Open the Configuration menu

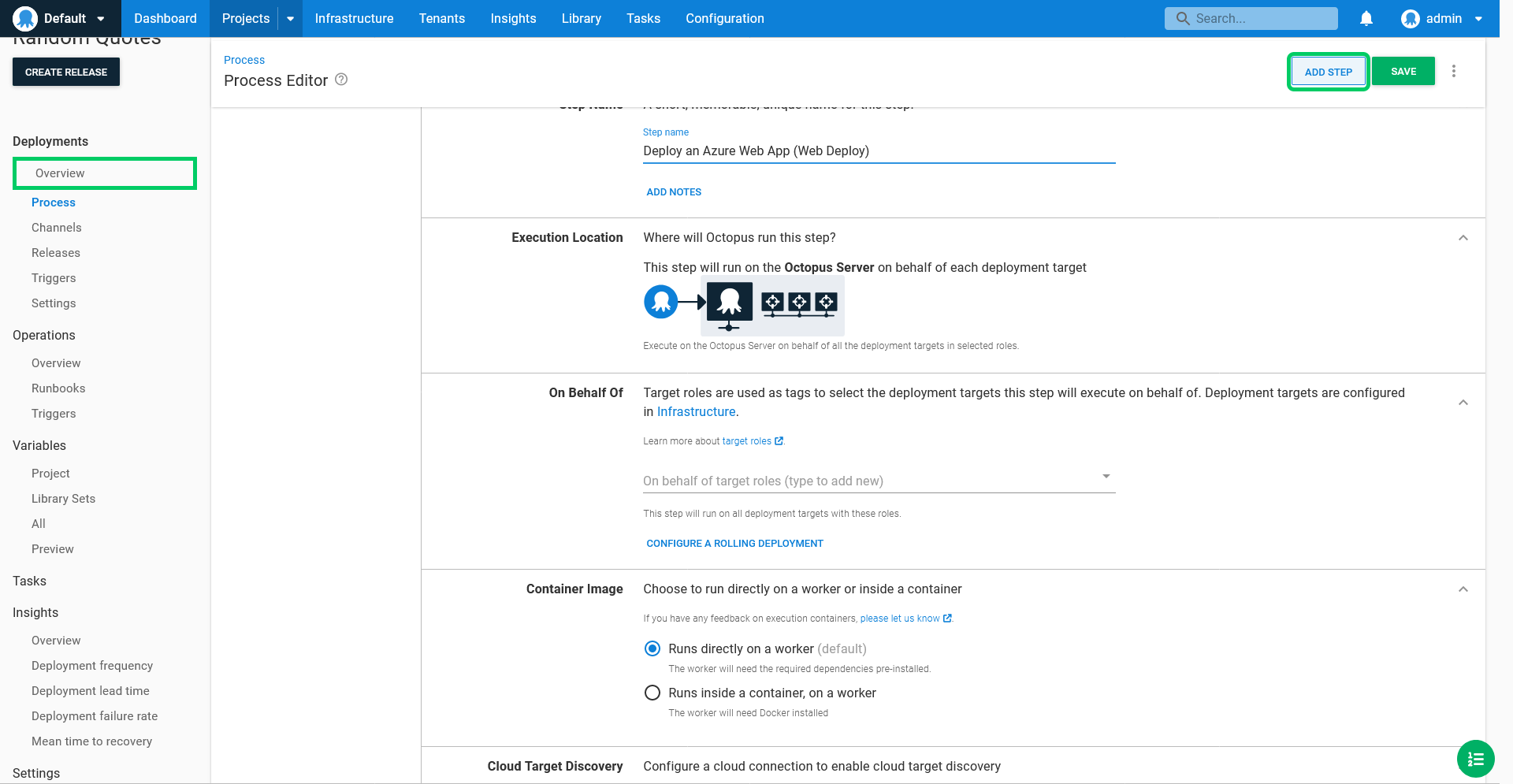tap(725, 18)
